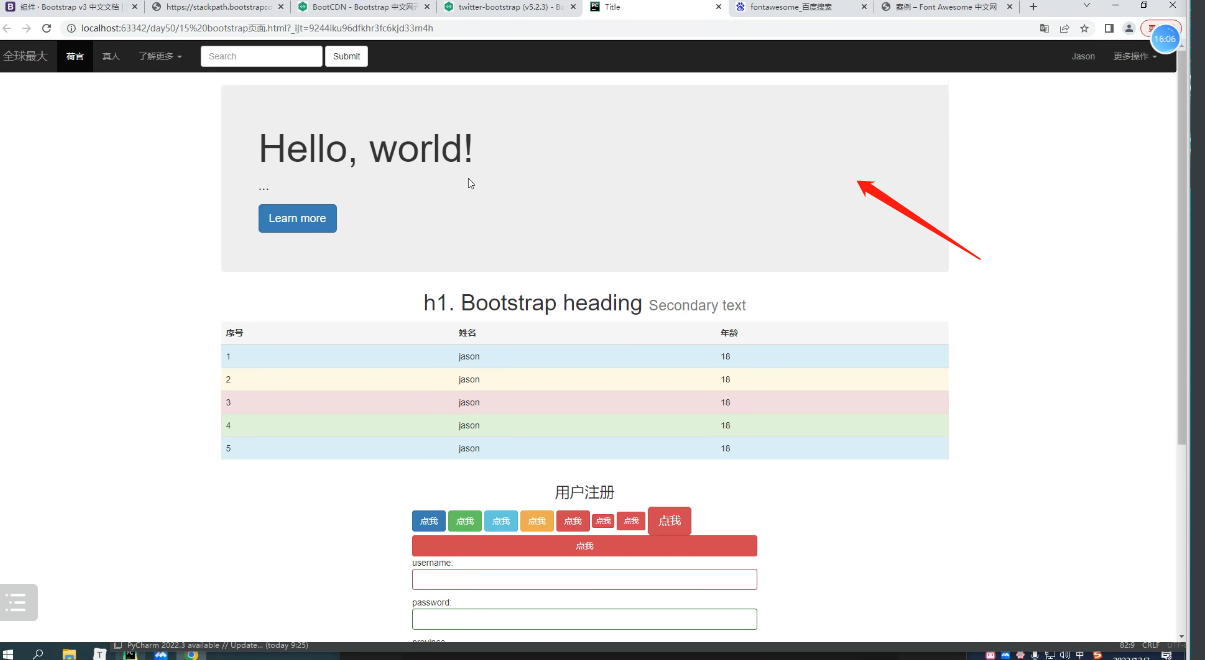Go back using the browser back arrow
The width and height of the screenshot is (1205, 660).
point(8,28)
